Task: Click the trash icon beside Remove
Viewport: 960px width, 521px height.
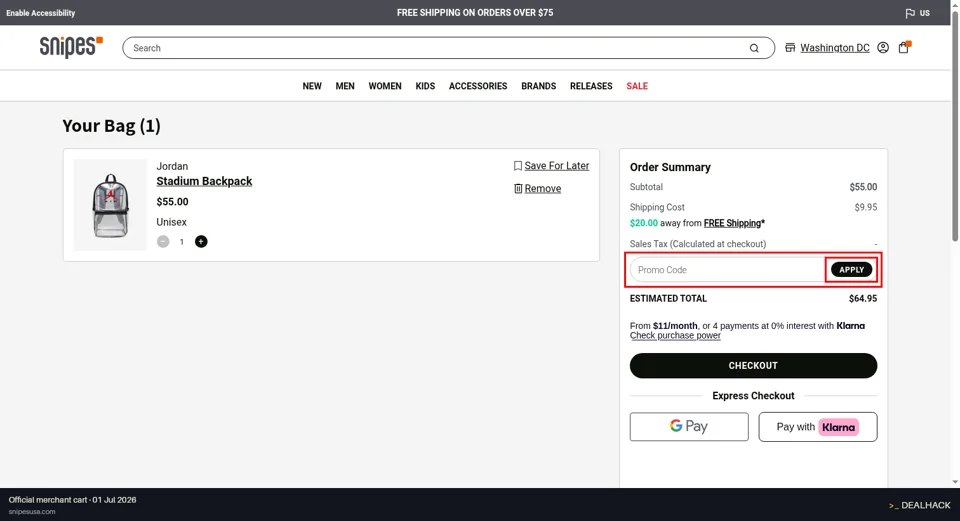Action: tap(518, 189)
